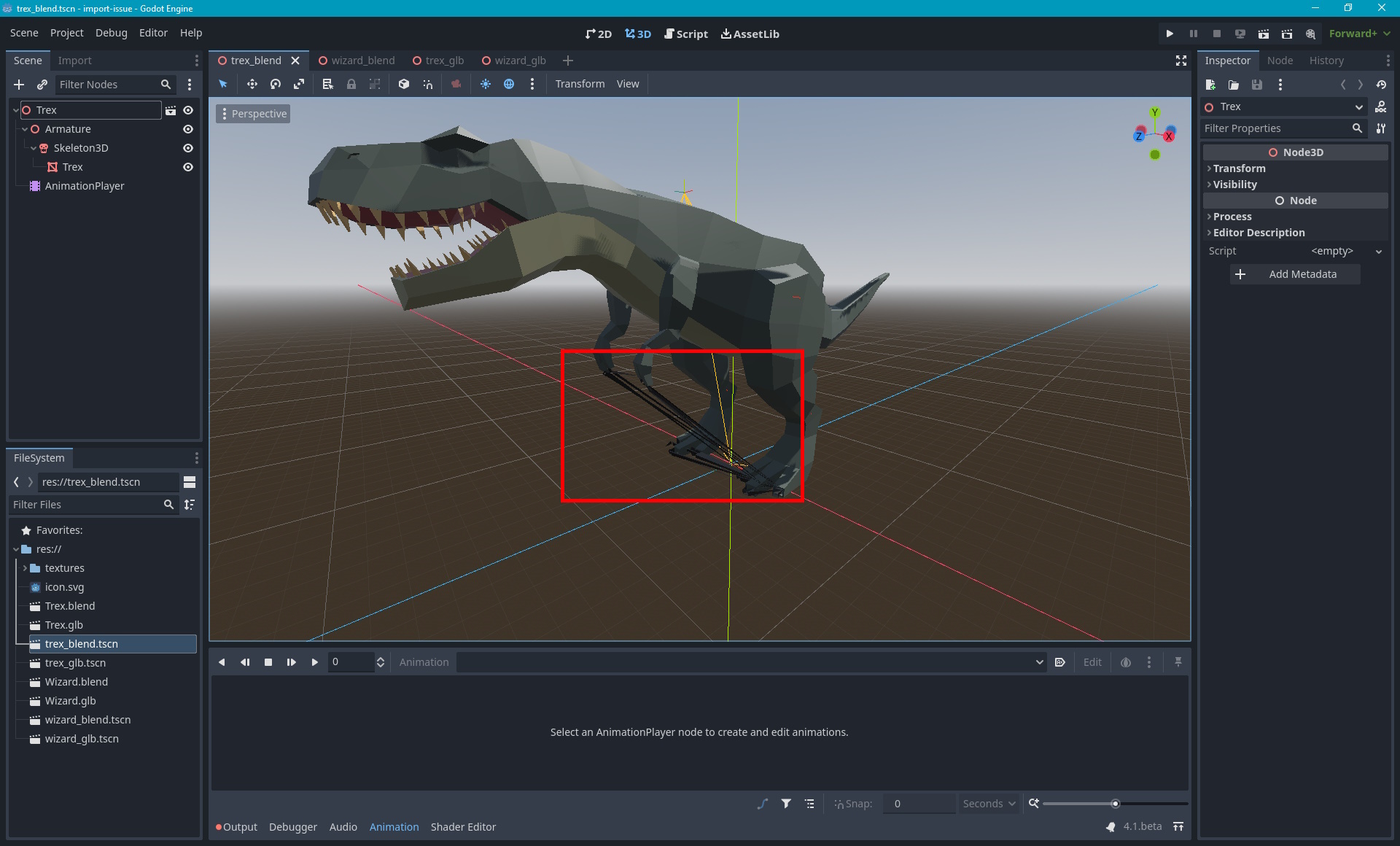The height and width of the screenshot is (846, 1400).
Task: Create a new resource in the Inspector
Action: tap(1210, 85)
